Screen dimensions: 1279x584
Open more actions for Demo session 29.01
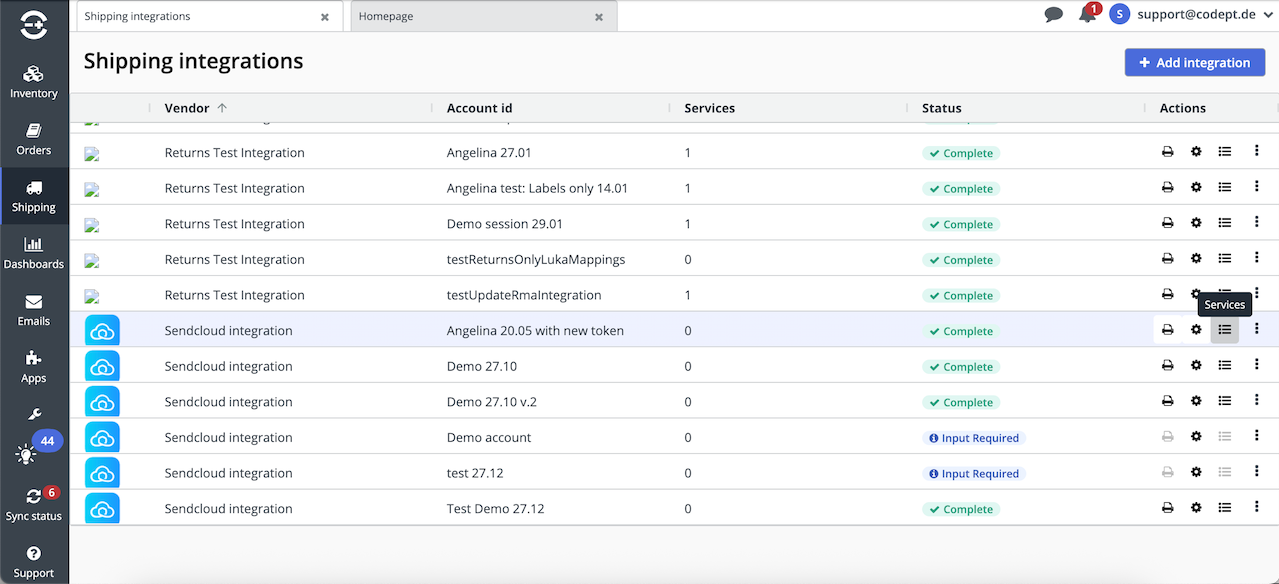click(1257, 222)
